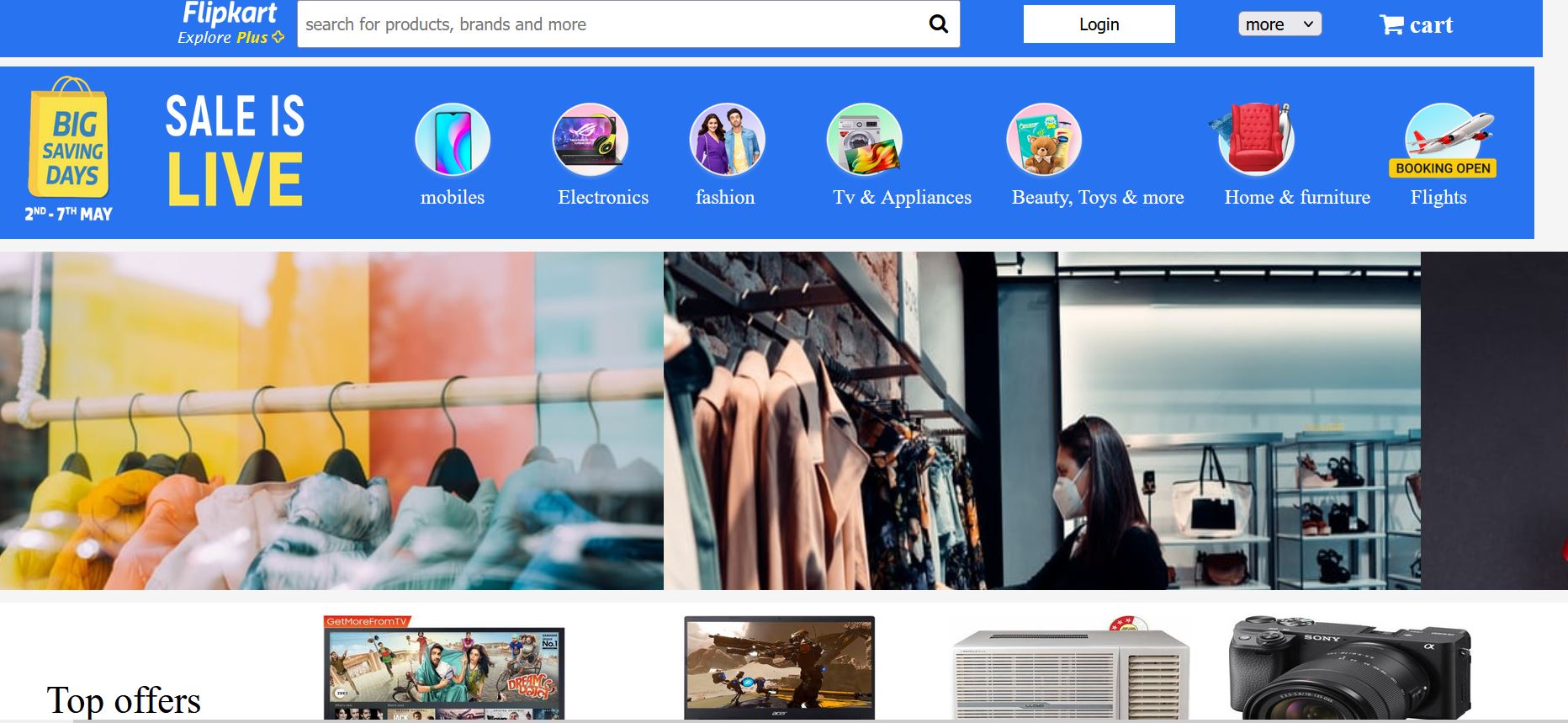
Task: Open the Home & furniture label
Action: 1297,197
